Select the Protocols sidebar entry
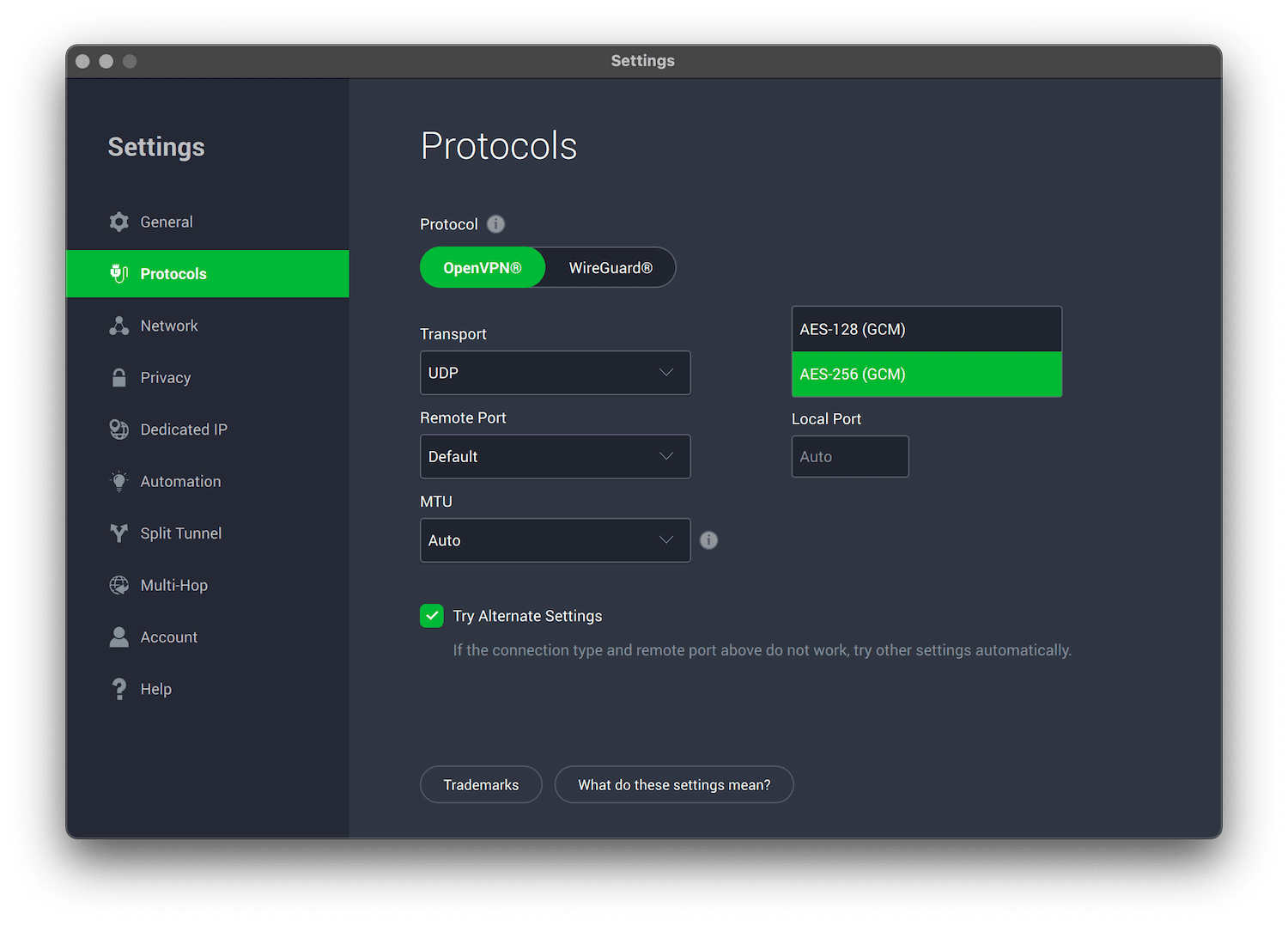1288x926 pixels. (x=208, y=274)
